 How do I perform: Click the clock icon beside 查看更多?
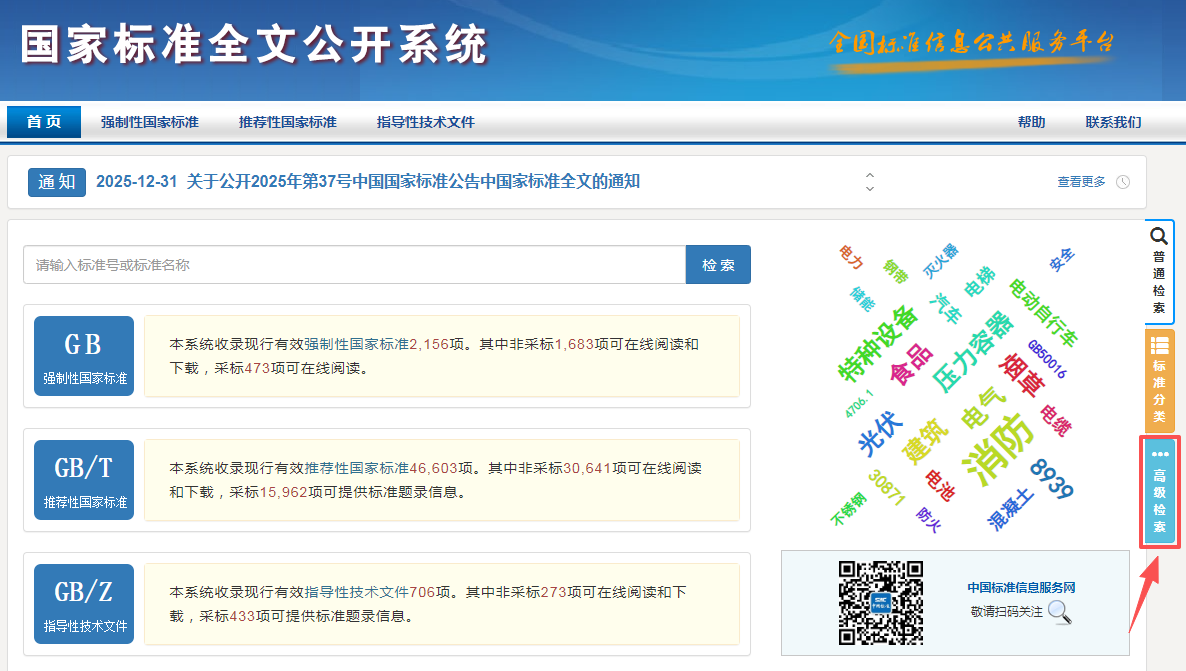click(1123, 182)
